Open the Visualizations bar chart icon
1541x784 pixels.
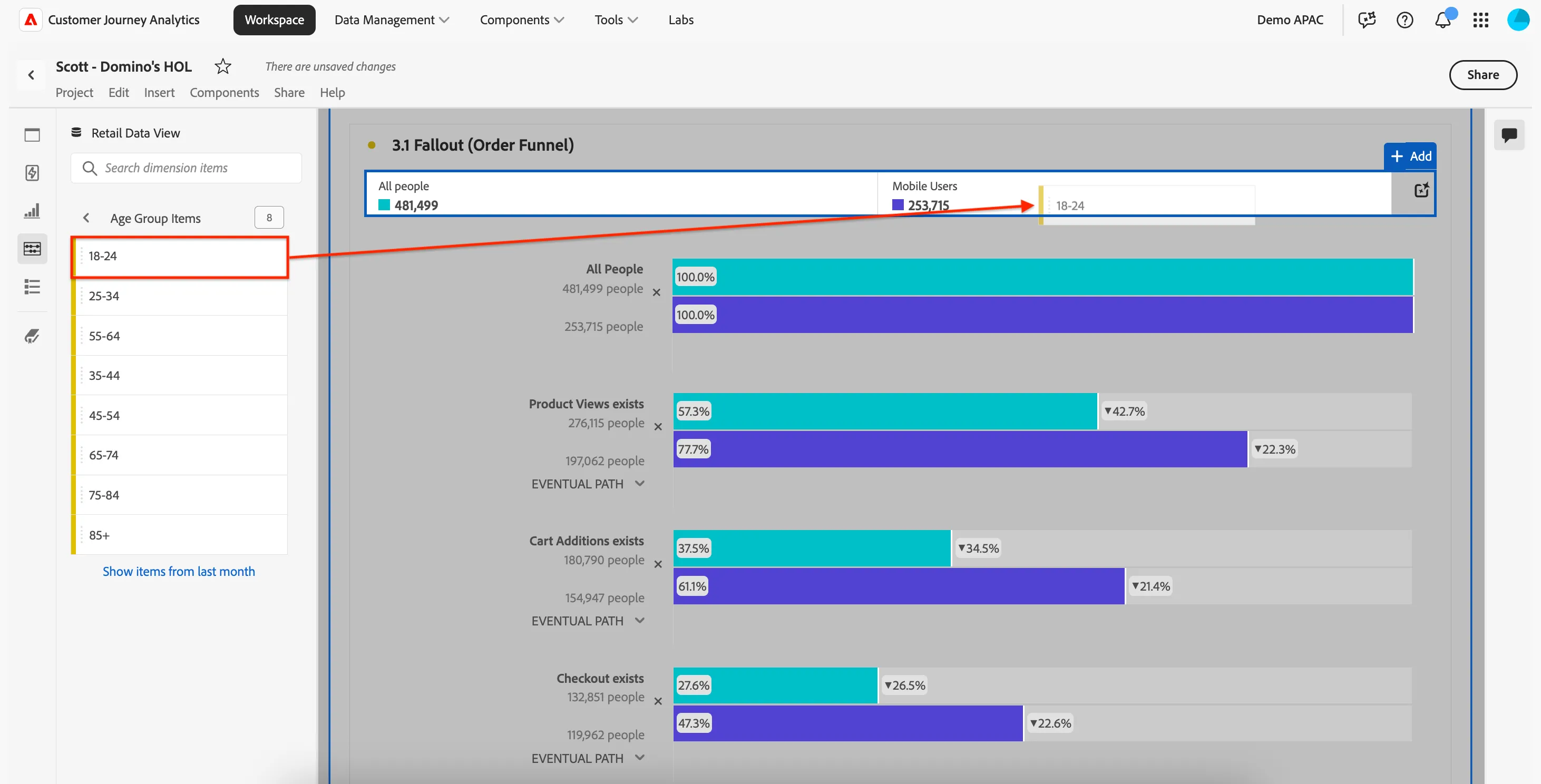(32, 211)
